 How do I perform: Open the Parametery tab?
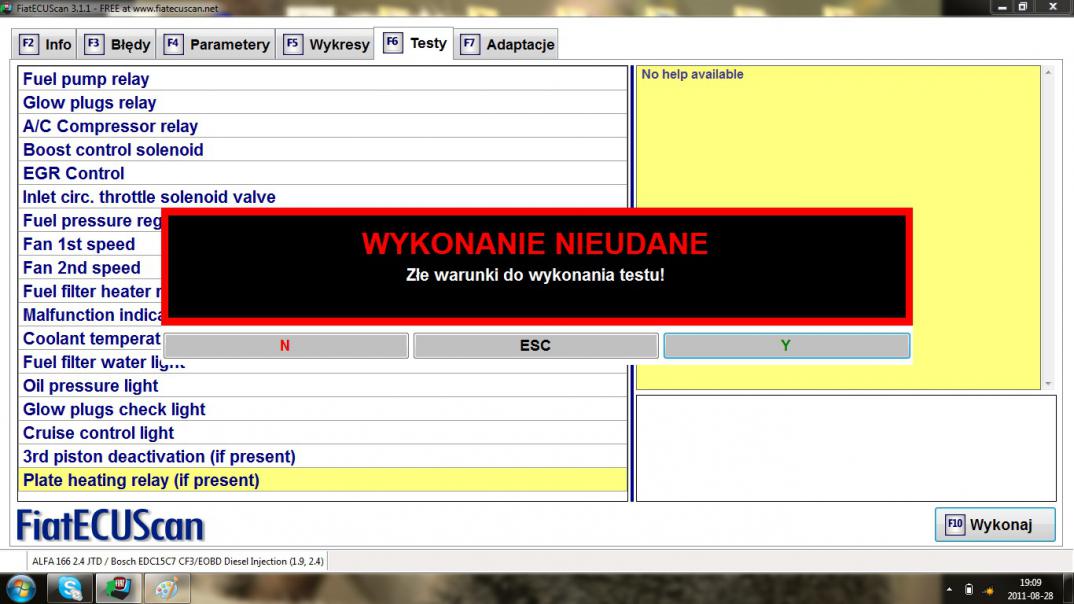[x=216, y=45]
